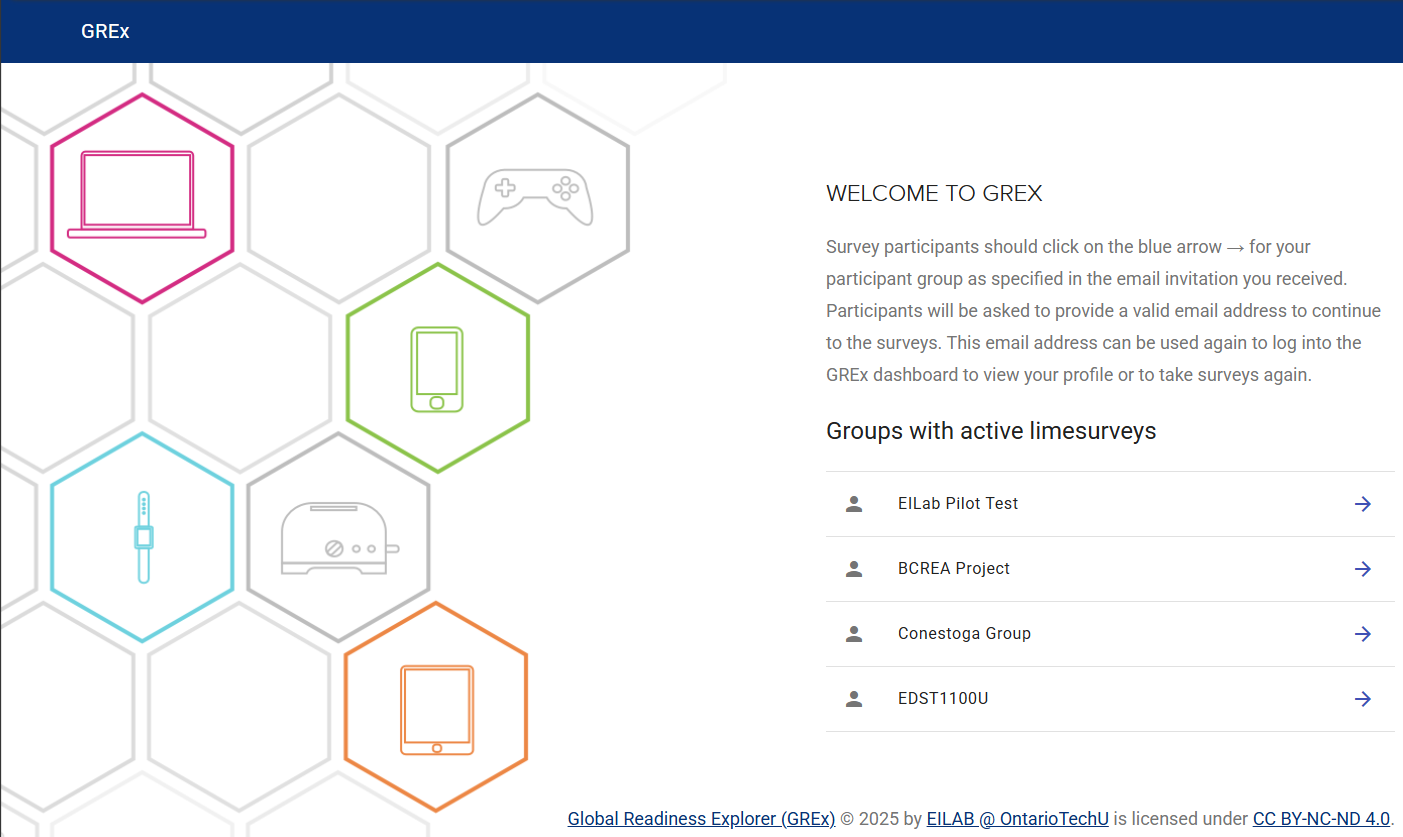Click the blue arrow next to BCREA Project

(x=1362, y=569)
